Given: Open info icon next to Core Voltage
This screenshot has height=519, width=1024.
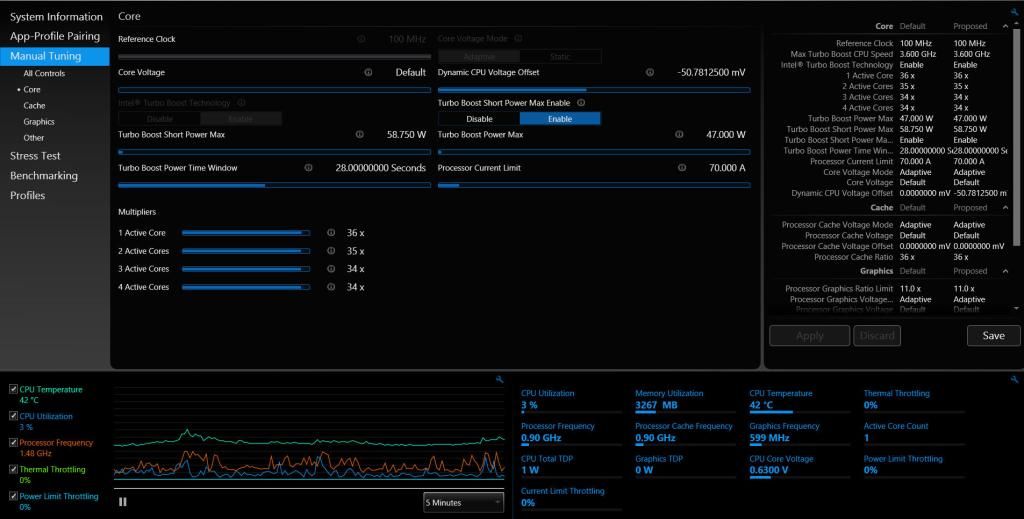Looking at the screenshot, I should (368, 72).
